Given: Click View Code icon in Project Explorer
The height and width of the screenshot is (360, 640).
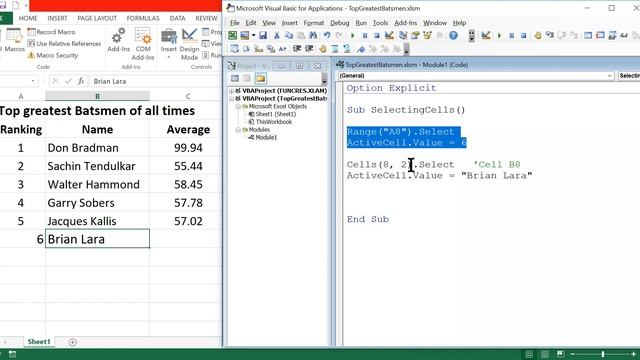Looking at the screenshot, I should click(x=235, y=78).
